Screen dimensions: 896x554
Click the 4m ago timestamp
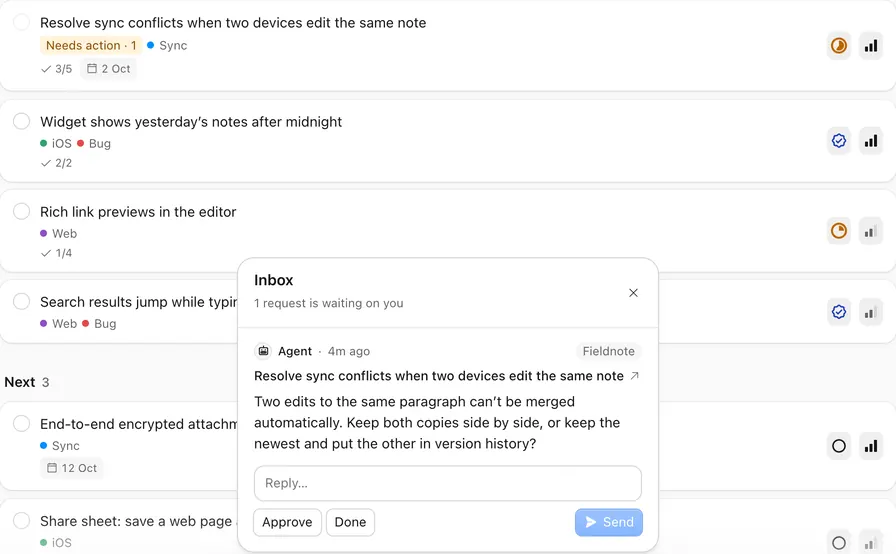349,351
